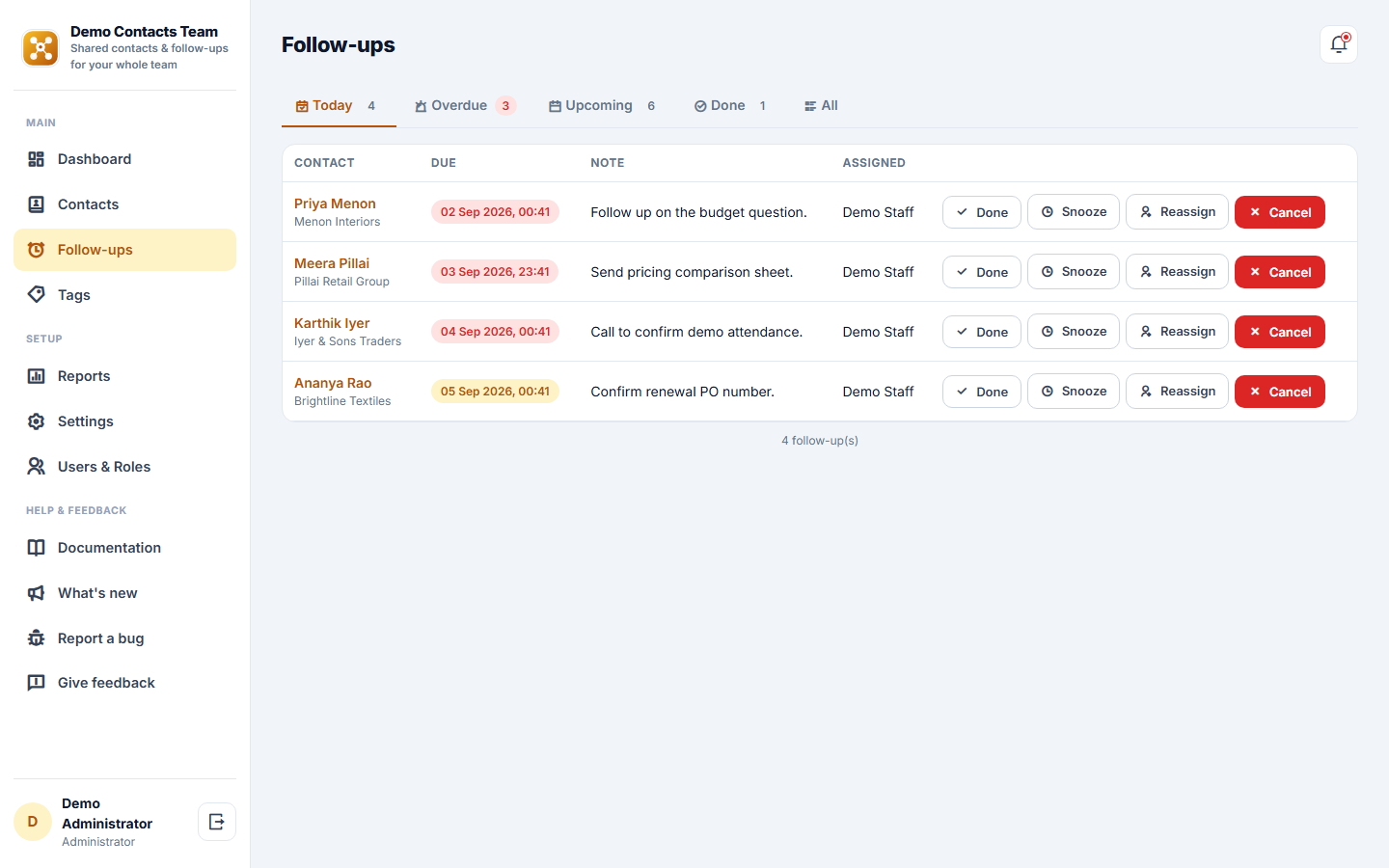
Task: Open Dashboard from the sidebar
Action: click(124, 159)
